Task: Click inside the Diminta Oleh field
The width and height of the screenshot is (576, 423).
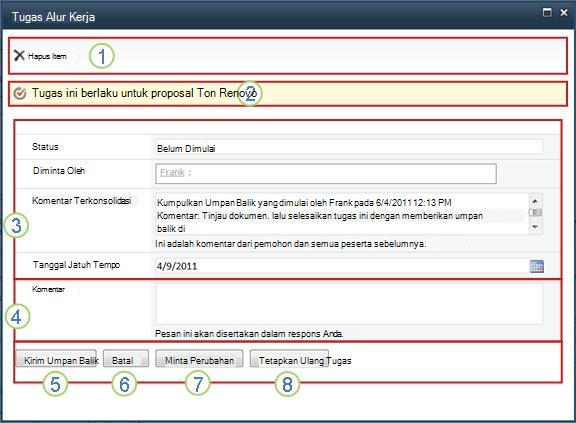Action: pos(326,174)
